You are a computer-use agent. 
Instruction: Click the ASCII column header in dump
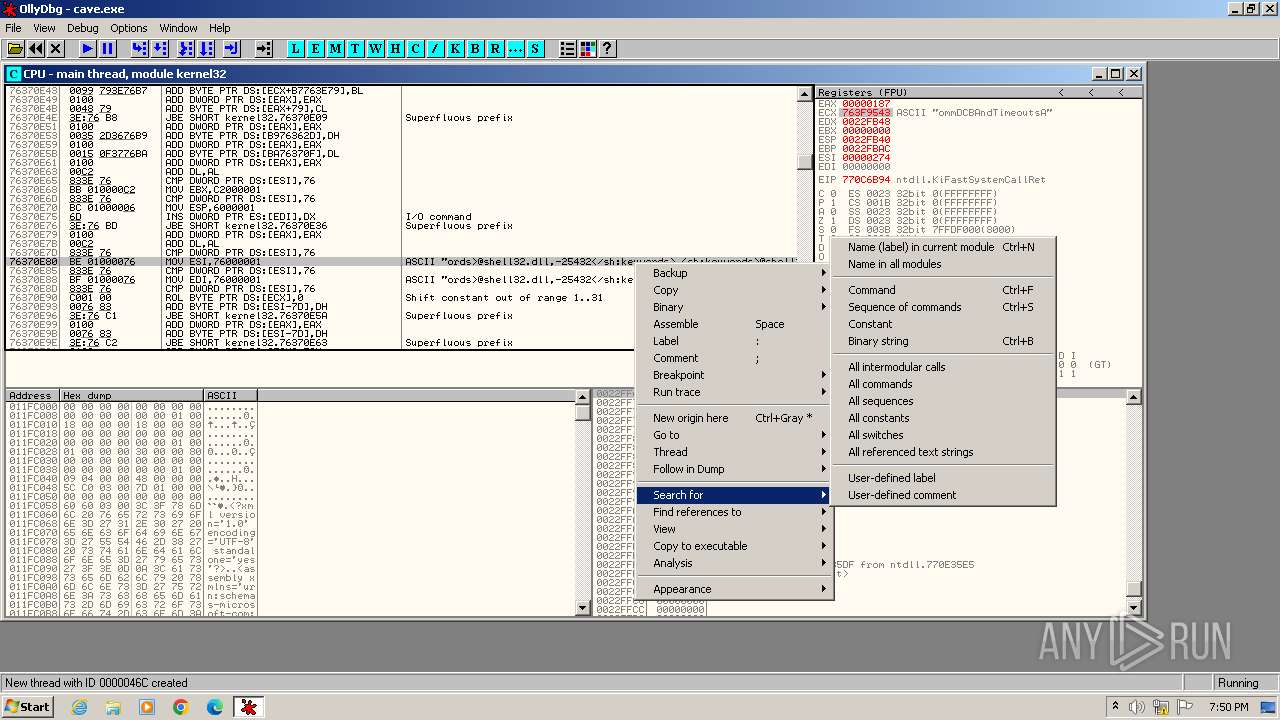pyautogui.click(x=230, y=396)
